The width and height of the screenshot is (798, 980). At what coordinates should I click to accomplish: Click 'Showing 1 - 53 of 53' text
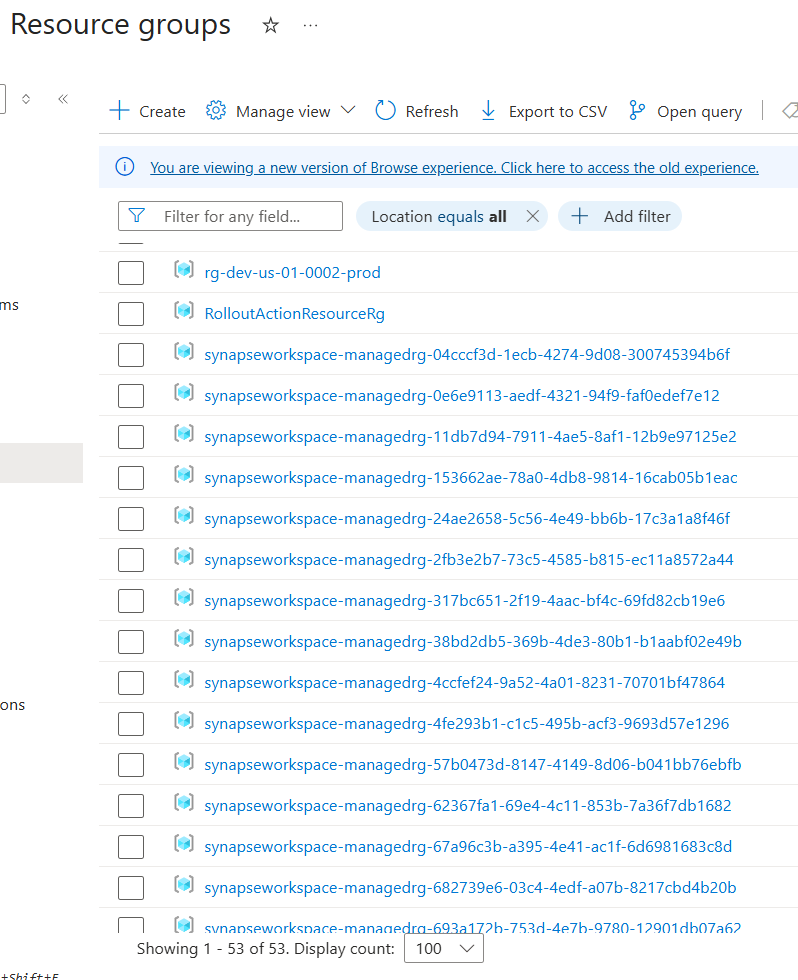click(212, 949)
